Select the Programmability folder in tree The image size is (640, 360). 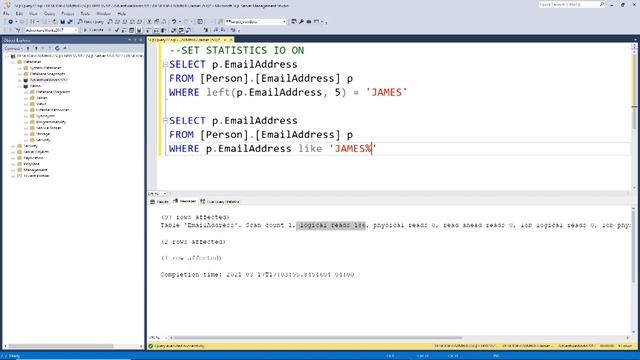click(x=51, y=122)
